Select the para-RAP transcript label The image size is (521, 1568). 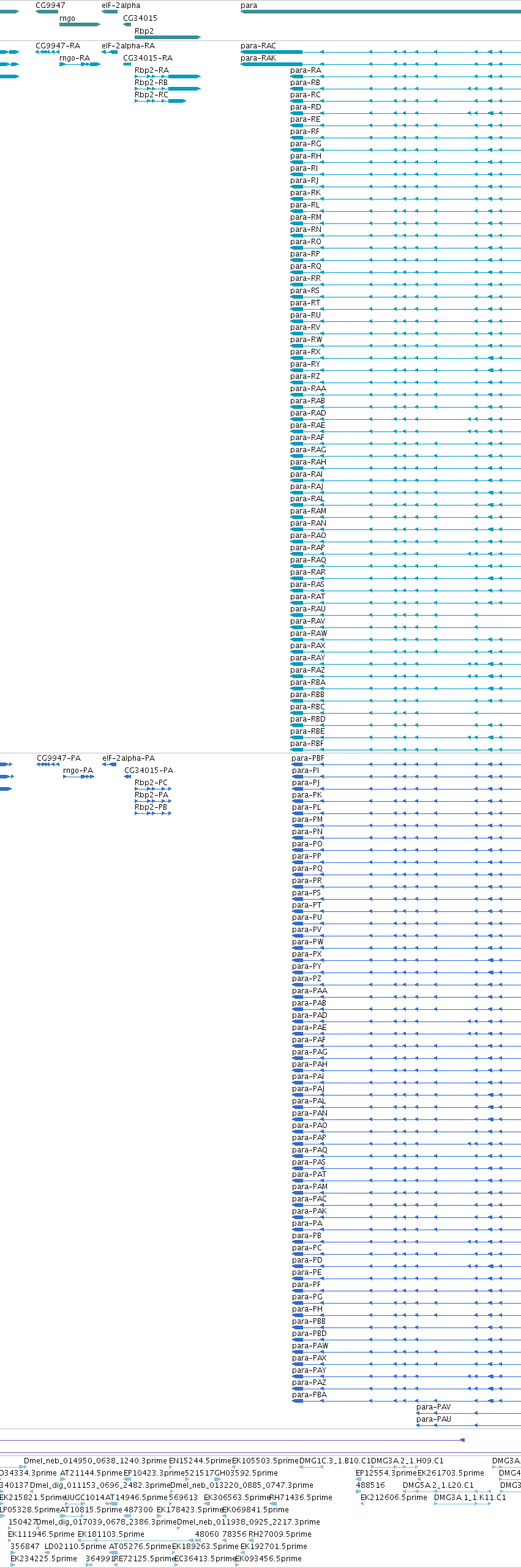pyautogui.click(x=307, y=548)
